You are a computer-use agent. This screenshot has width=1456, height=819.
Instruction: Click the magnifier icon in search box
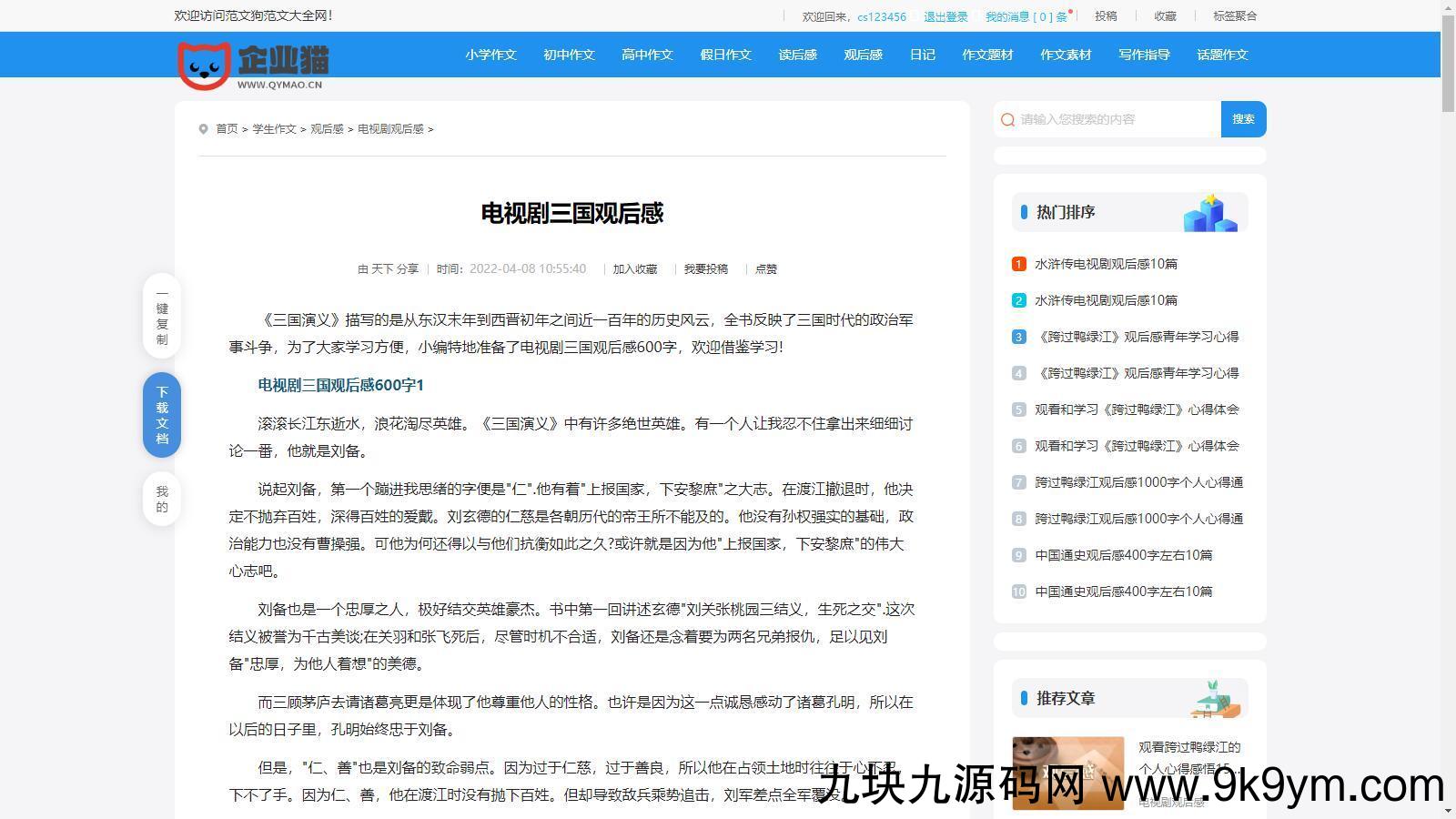[x=1007, y=119]
